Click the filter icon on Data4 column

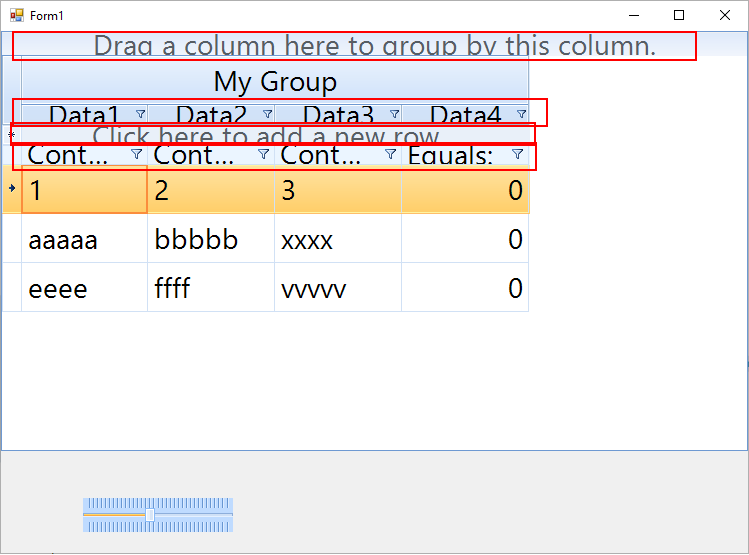pos(521,114)
